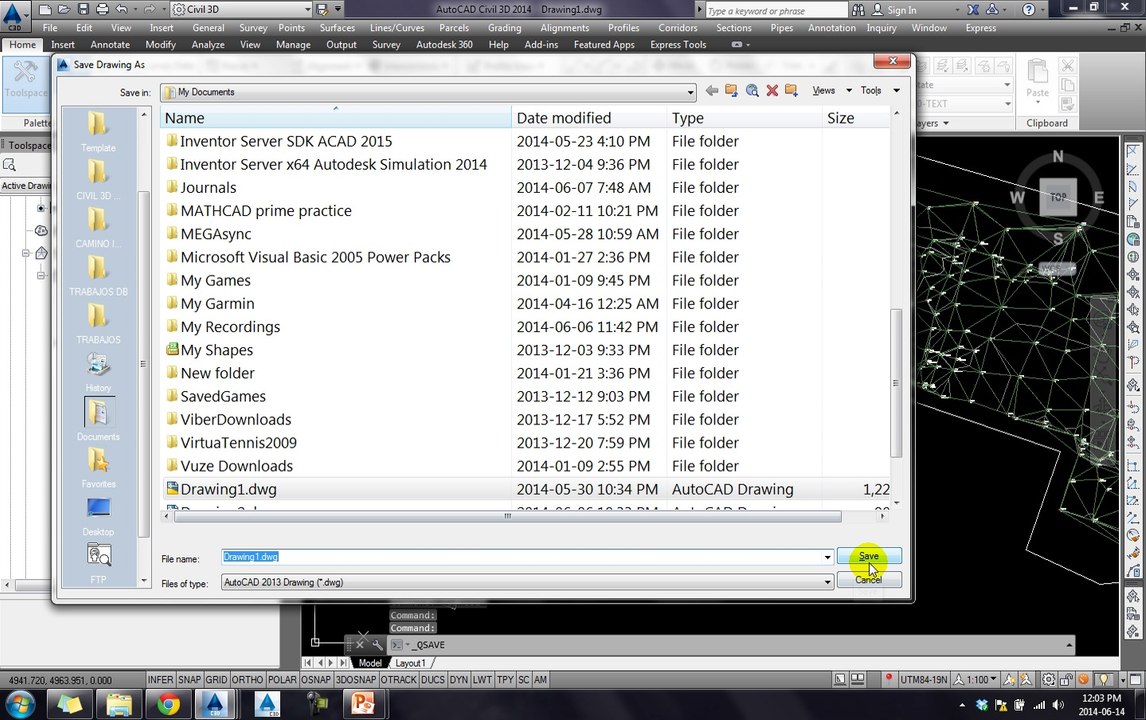This screenshot has height=720, width=1146.
Task: Click ViewCube TOP face in drawing
Action: 1058,197
